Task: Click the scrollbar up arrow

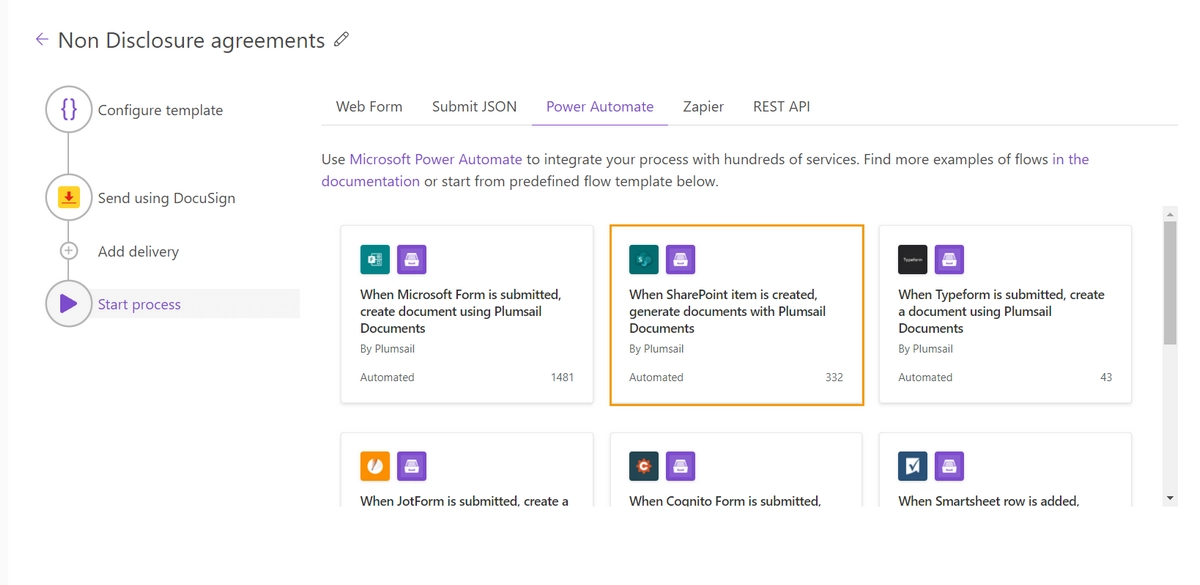Action: (x=1170, y=213)
